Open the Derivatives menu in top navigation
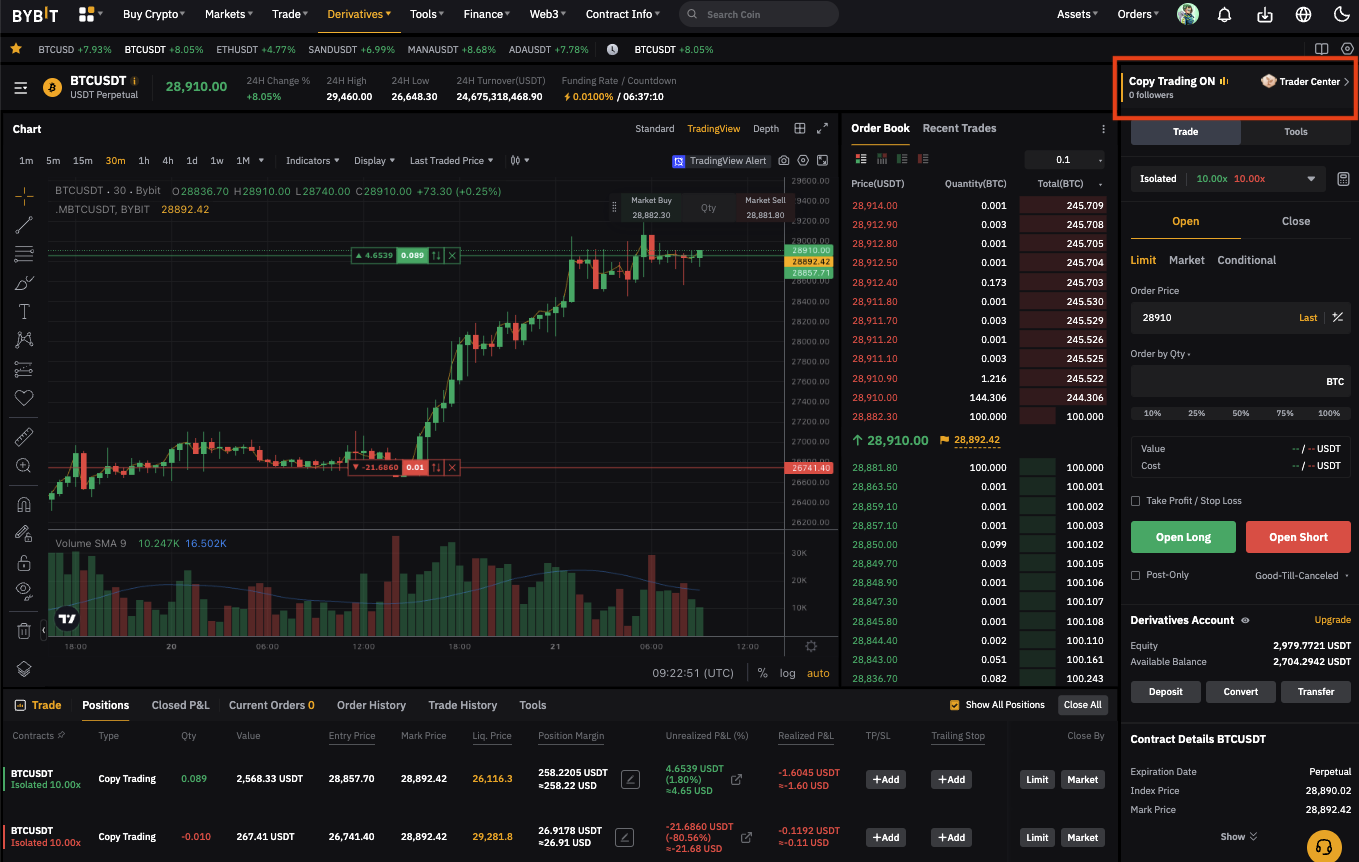1359x862 pixels. (360, 14)
